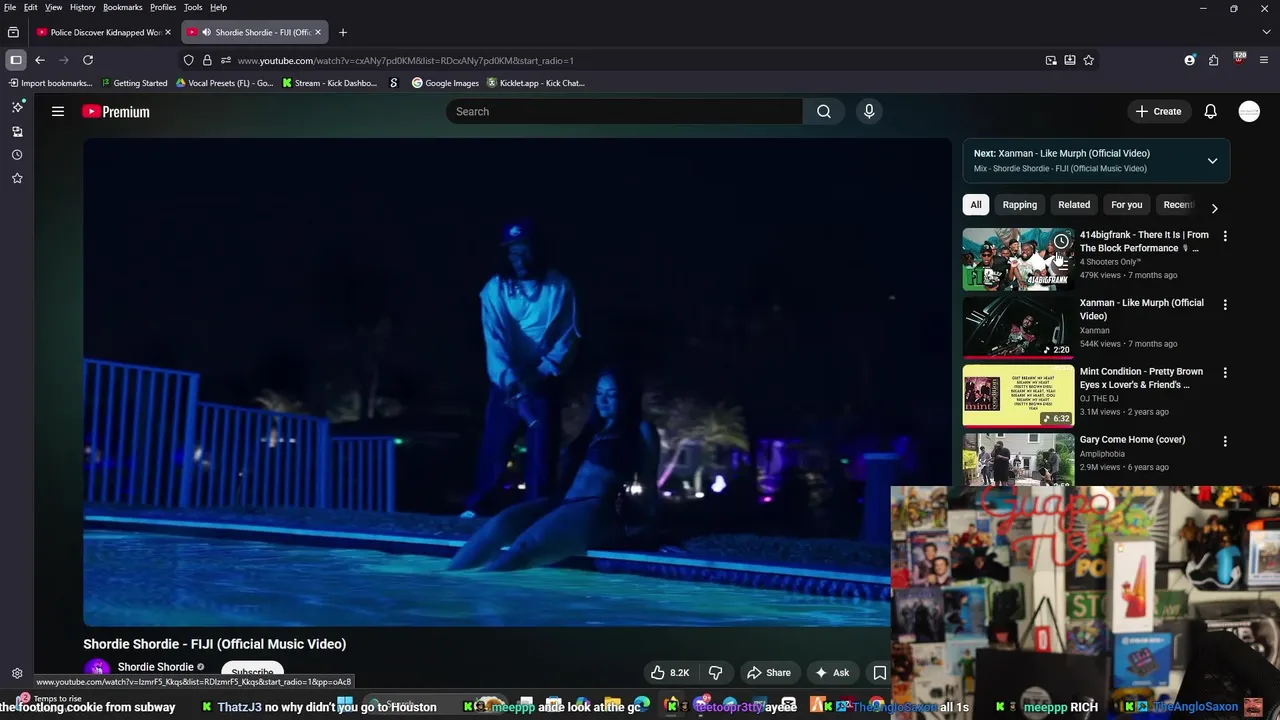The image size is (1280, 720).
Task: Type in the YouTube Search field
Action: pos(625,111)
